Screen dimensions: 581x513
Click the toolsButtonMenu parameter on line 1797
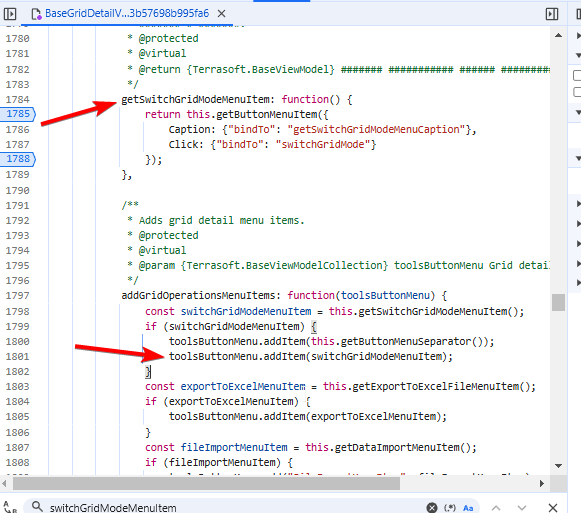pos(385,296)
